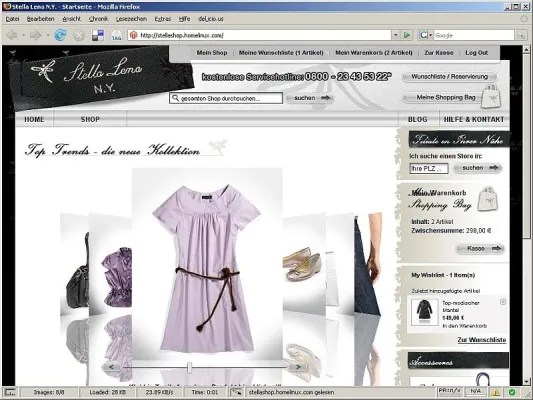This screenshot has width=533, height=400.
Task: Click the site favicon in the address bar
Action: point(134,35)
